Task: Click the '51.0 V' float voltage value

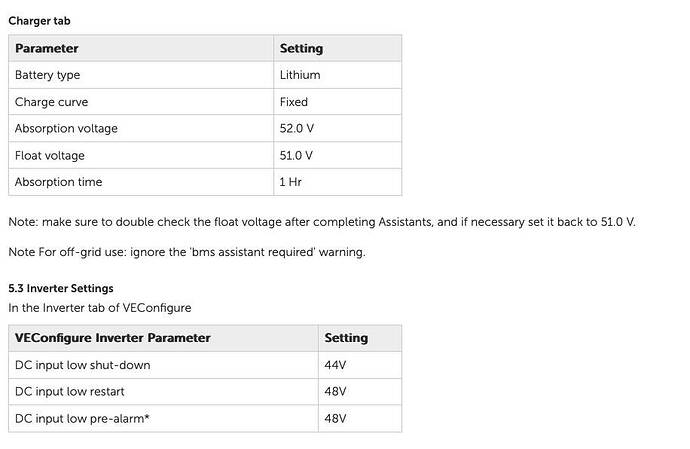Action: [x=296, y=155]
